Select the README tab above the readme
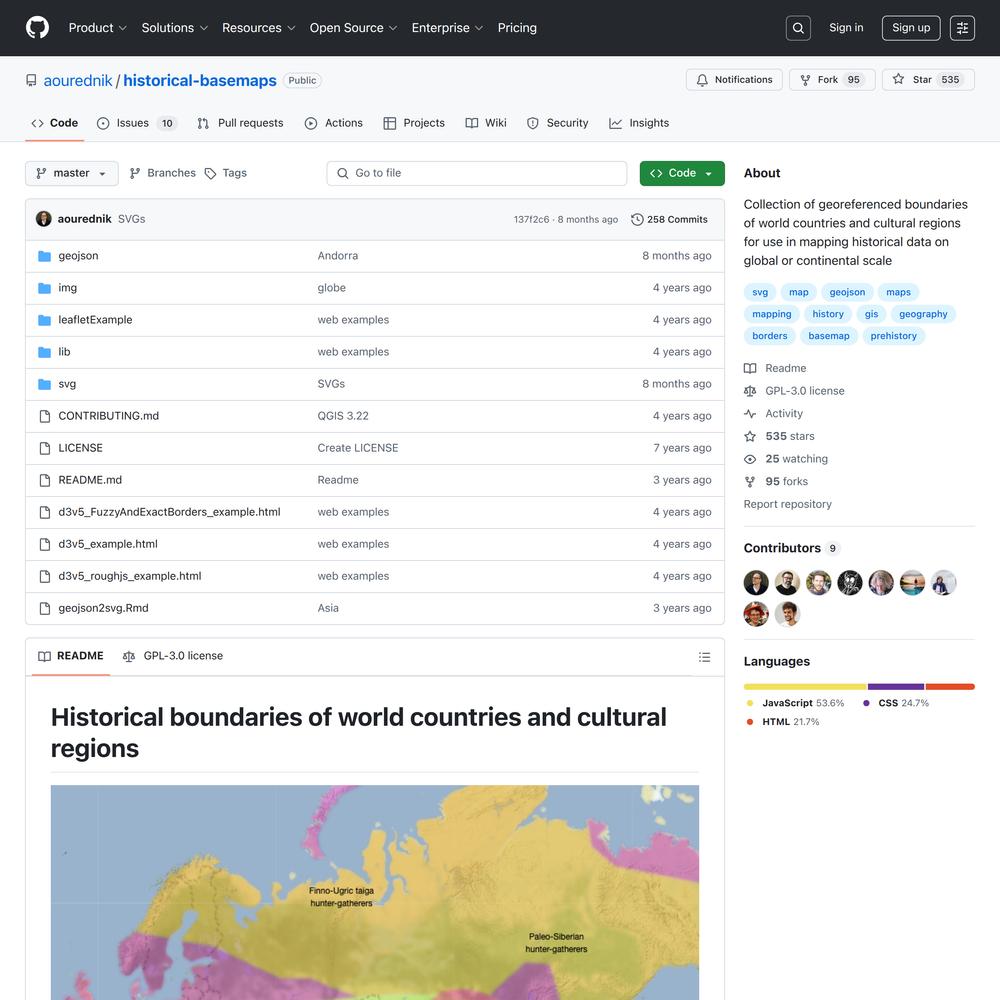The height and width of the screenshot is (1000, 1000). (71, 656)
